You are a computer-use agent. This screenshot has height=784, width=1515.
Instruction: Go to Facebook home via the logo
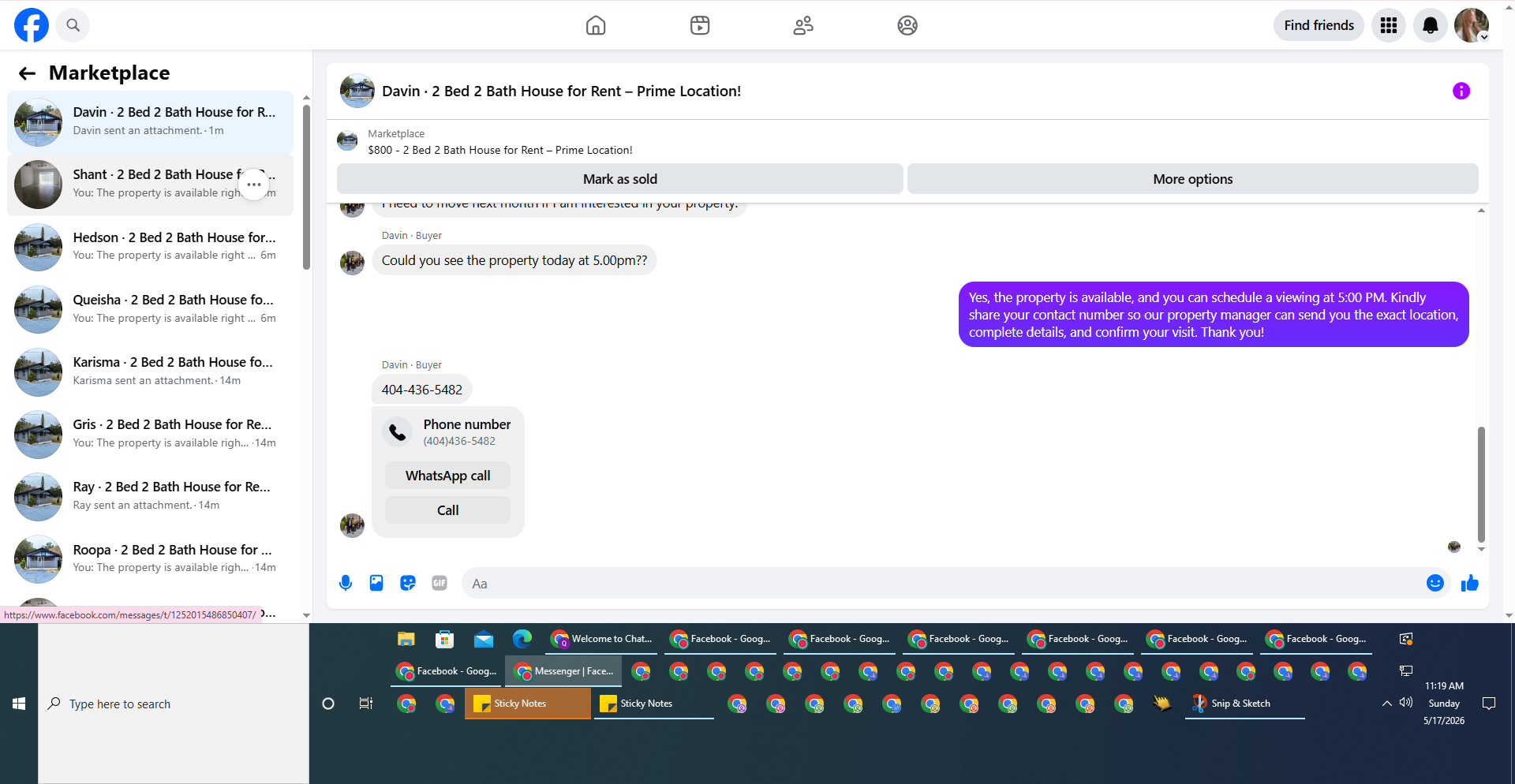[32, 25]
